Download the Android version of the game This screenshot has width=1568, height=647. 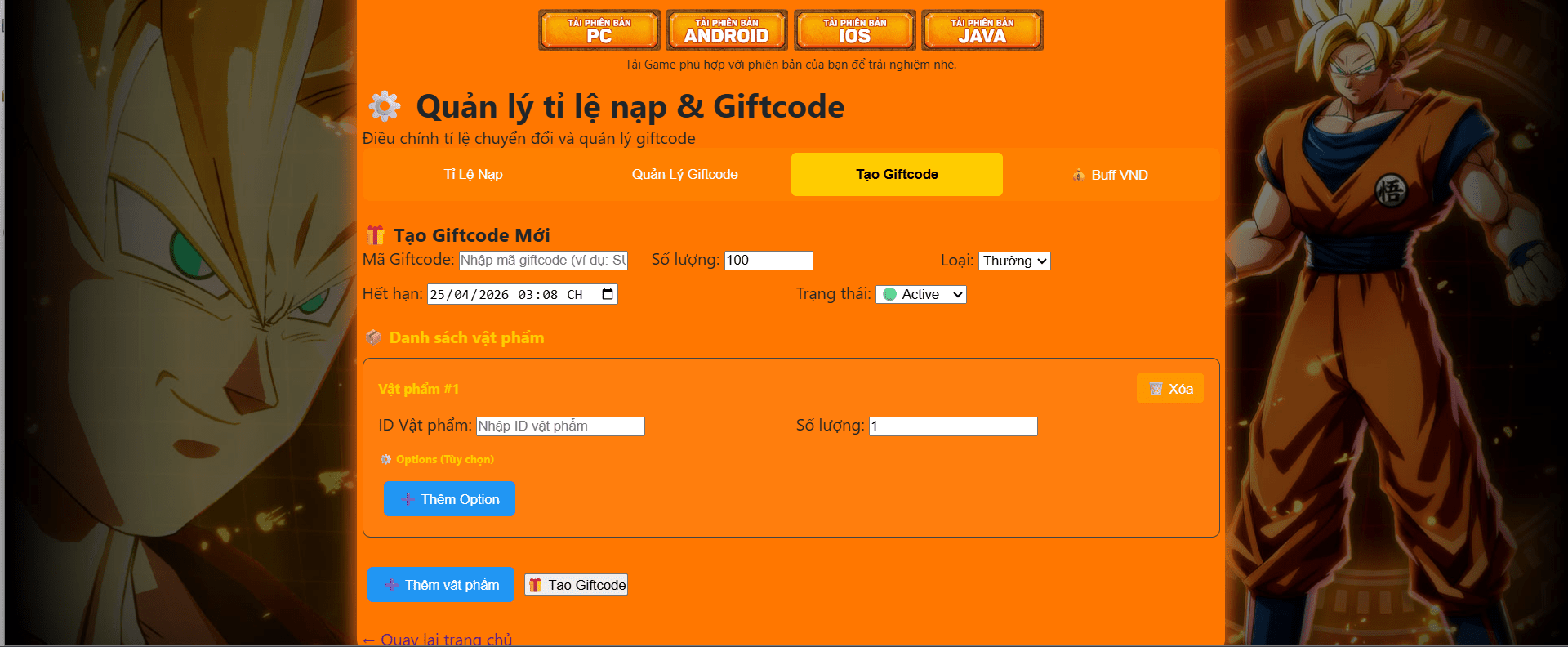[727, 30]
